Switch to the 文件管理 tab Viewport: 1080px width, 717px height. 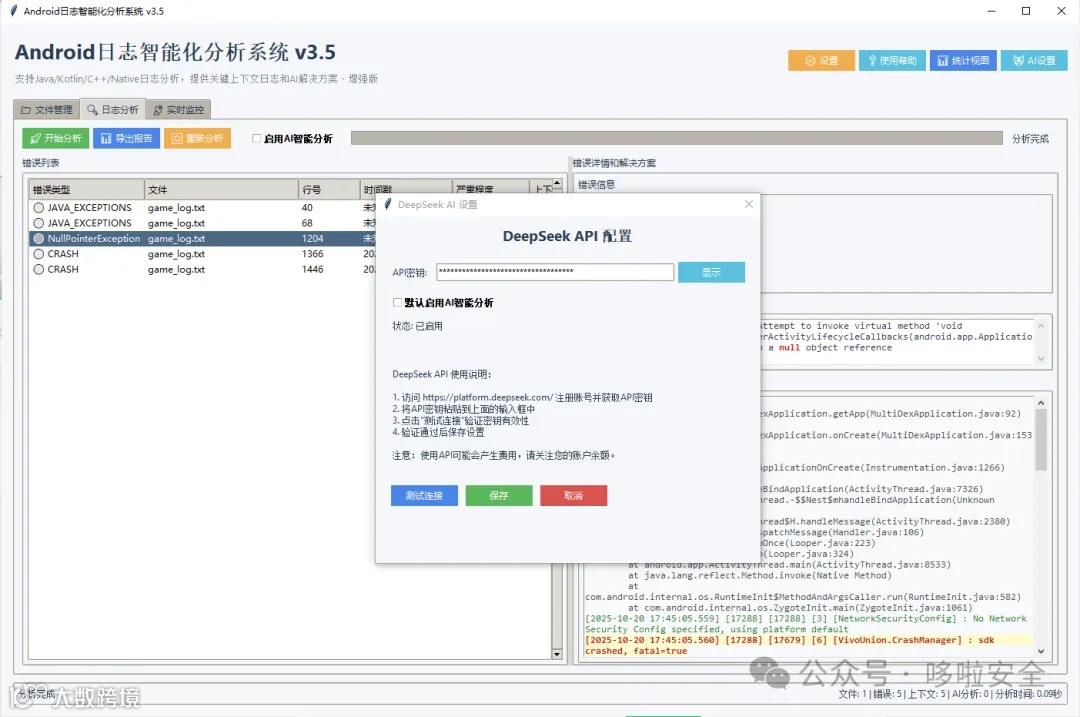point(46,110)
